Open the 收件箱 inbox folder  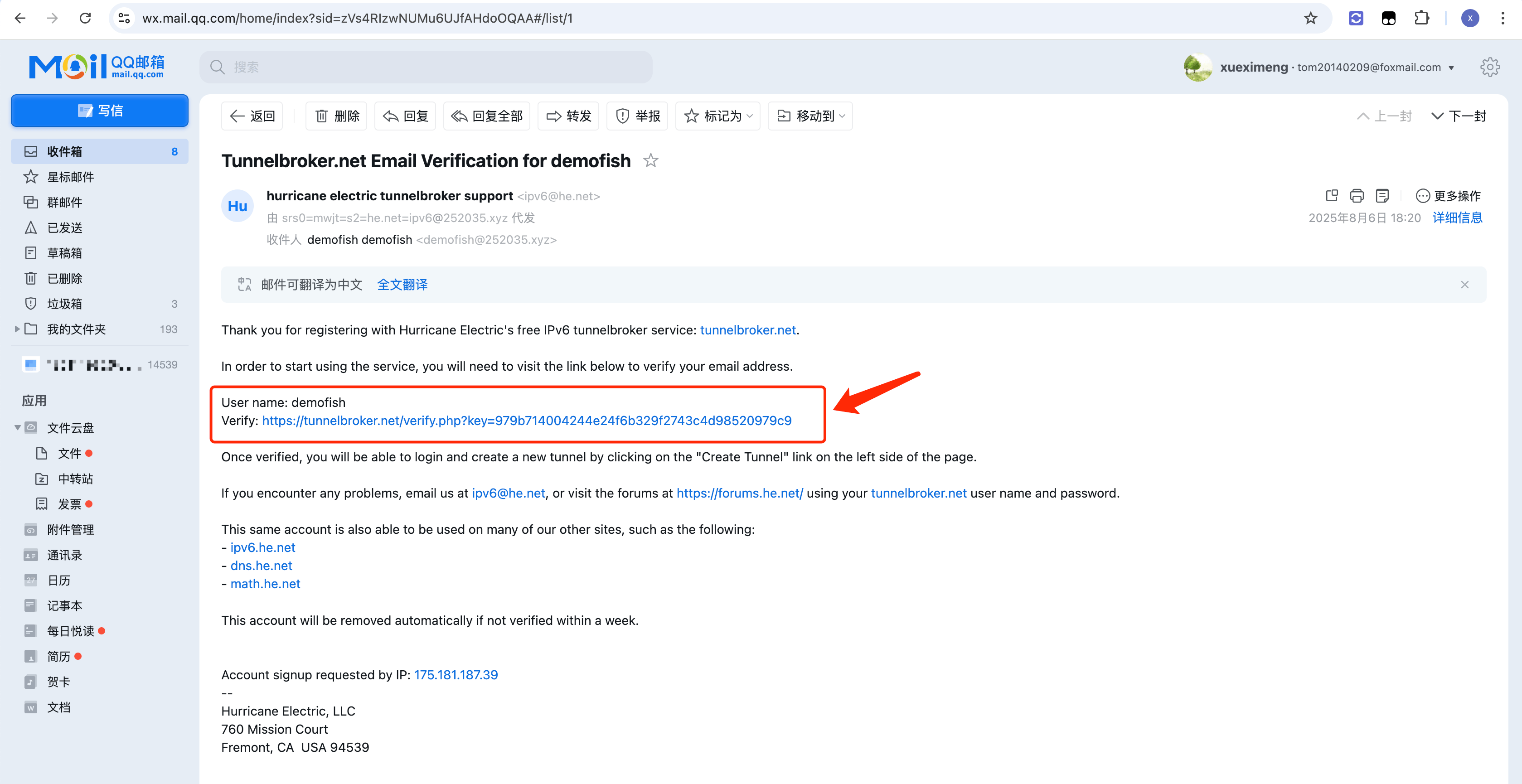coord(65,152)
